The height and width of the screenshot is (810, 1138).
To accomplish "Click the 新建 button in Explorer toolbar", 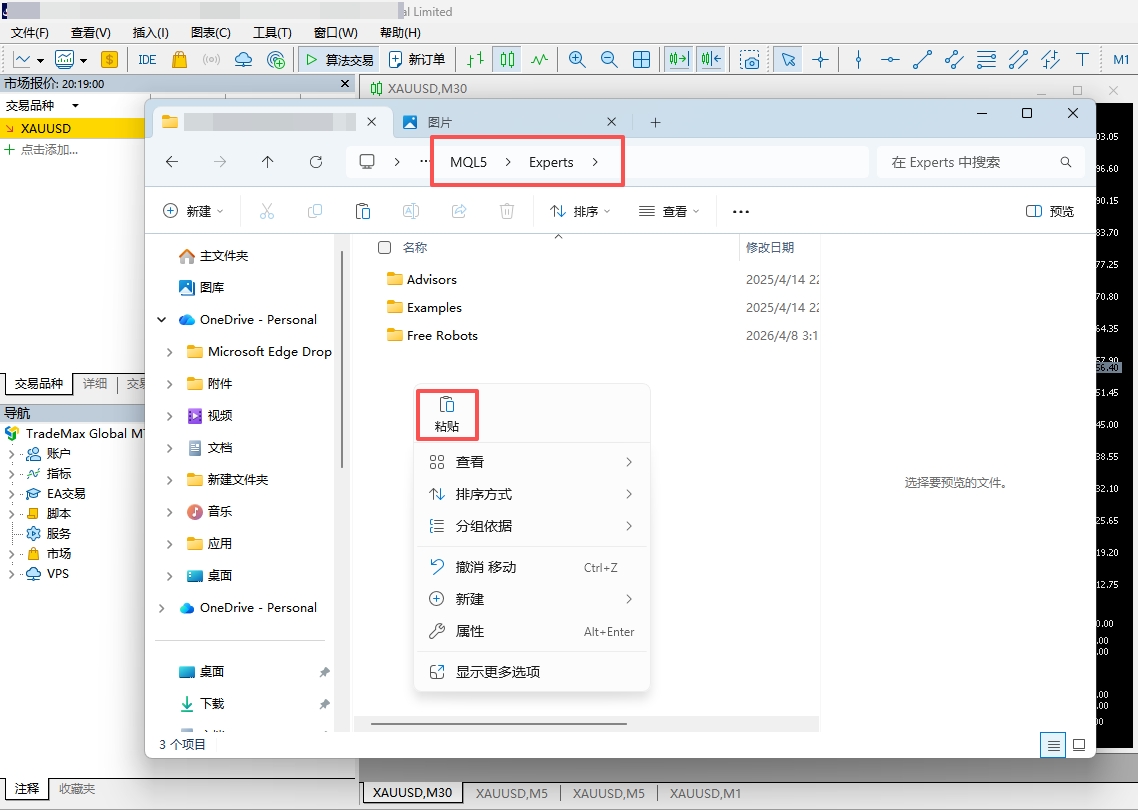I will 192,211.
